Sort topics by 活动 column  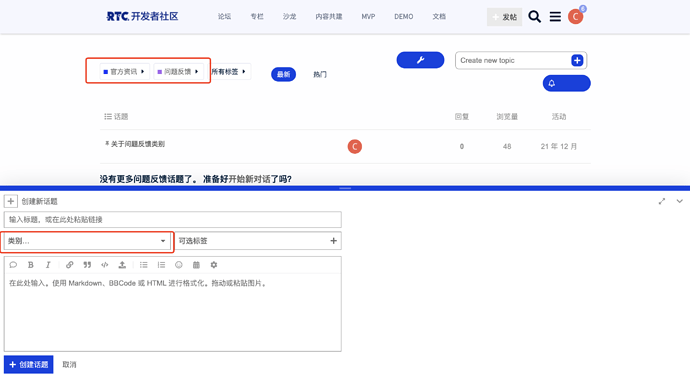coord(559,117)
